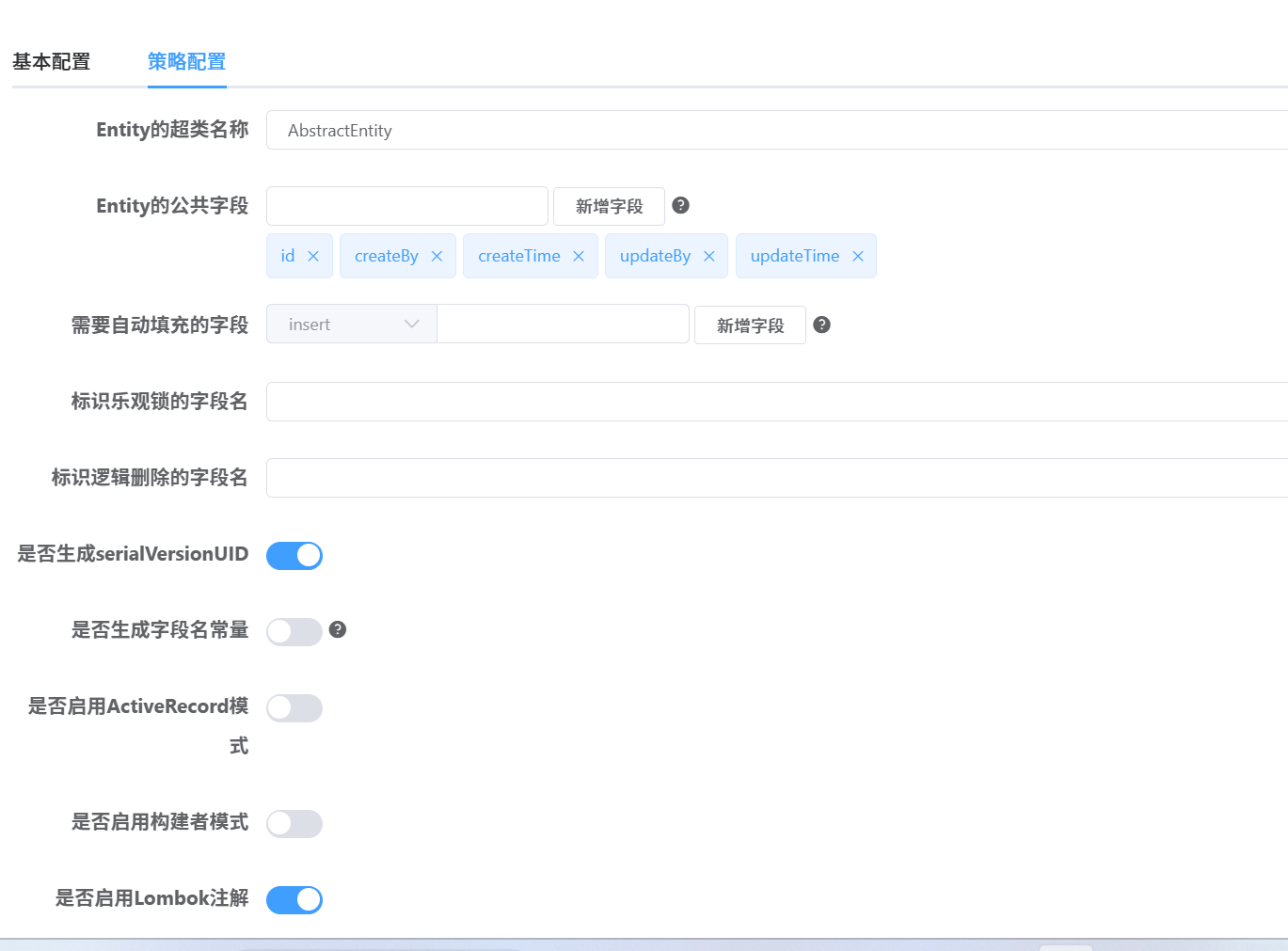This screenshot has height=951, width=1288.
Task: Enable builder pattern mode switch
Action: [x=294, y=823]
